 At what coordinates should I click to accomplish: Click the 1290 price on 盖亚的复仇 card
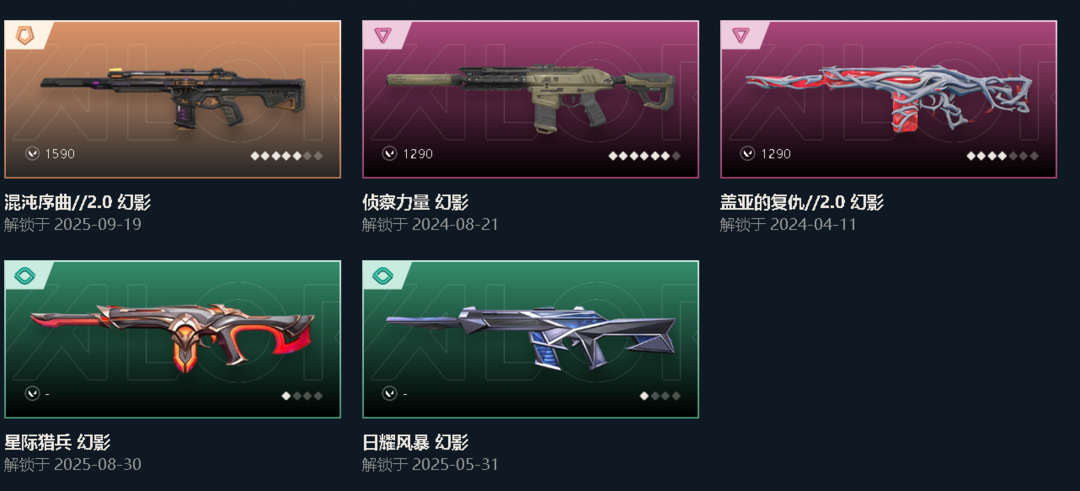(x=776, y=154)
